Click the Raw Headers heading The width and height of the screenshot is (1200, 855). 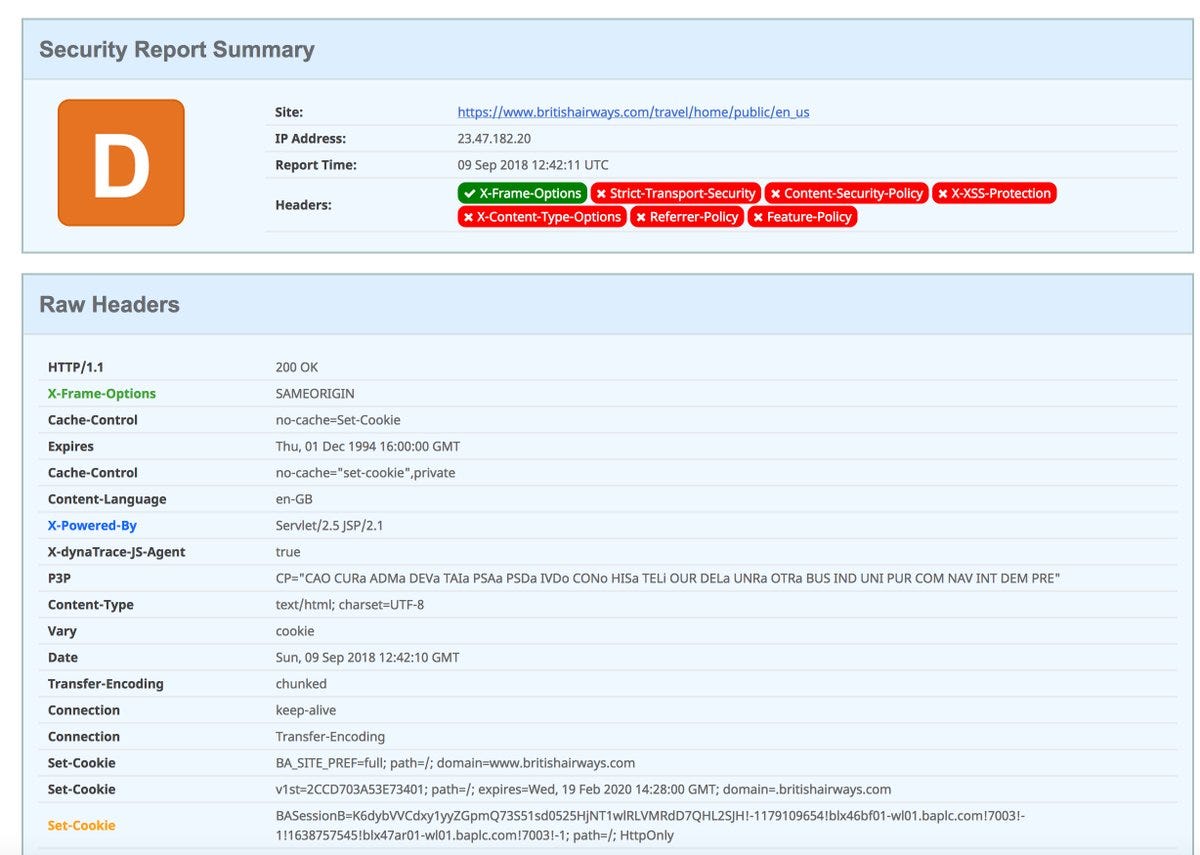[x=109, y=305]
